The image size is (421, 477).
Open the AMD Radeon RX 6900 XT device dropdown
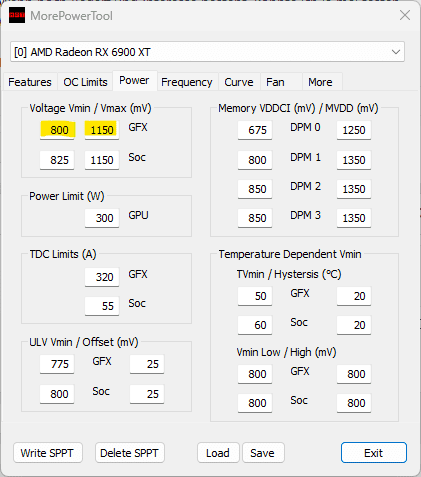tap(207, 52)
